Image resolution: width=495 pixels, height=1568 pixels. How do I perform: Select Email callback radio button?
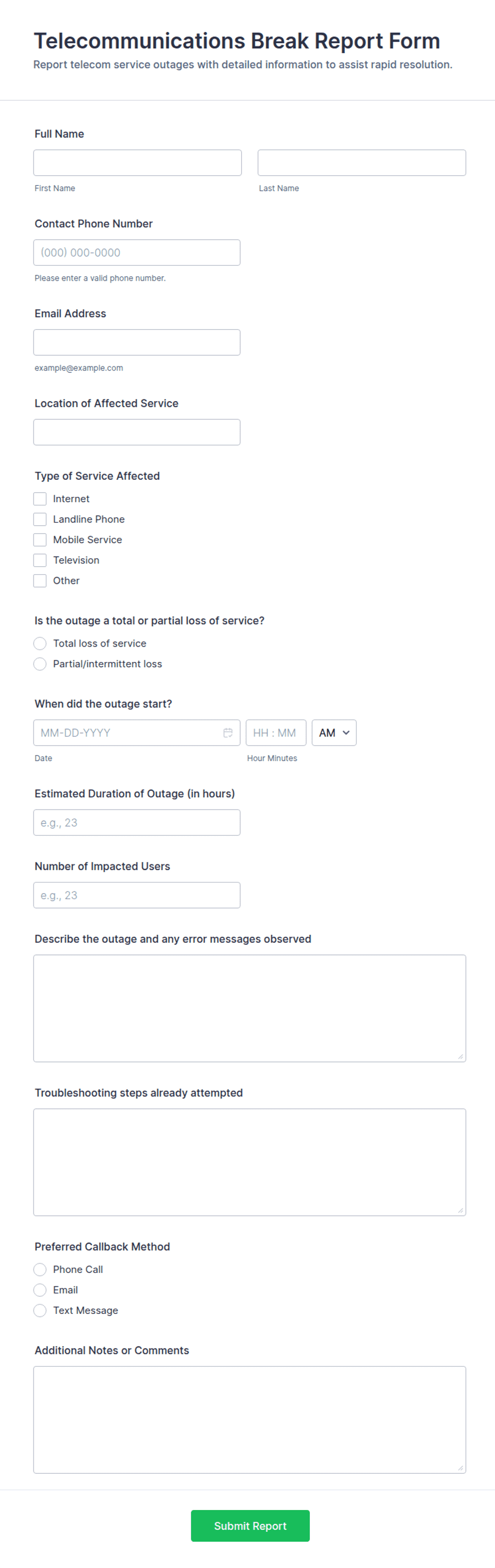40,1290
